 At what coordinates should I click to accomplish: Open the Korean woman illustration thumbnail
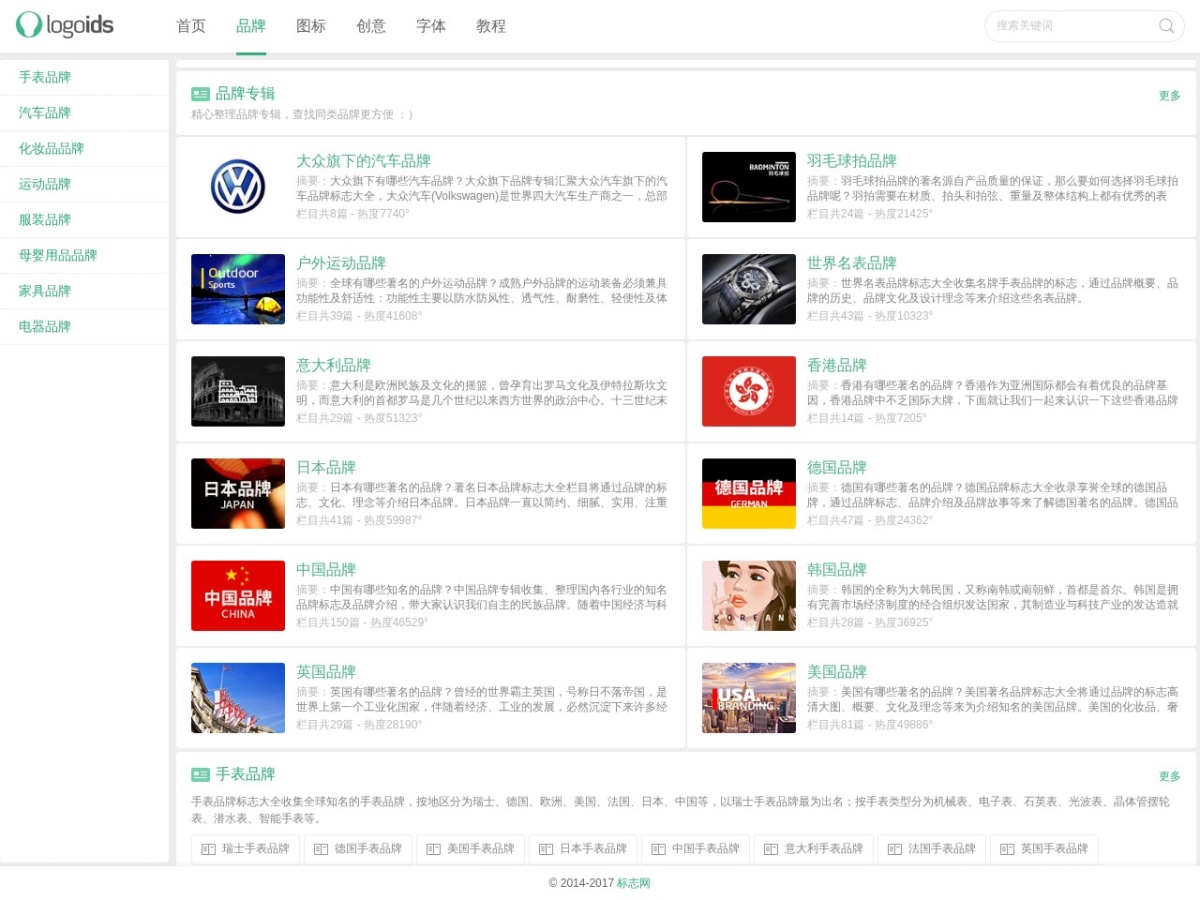[x=749, y=595]
